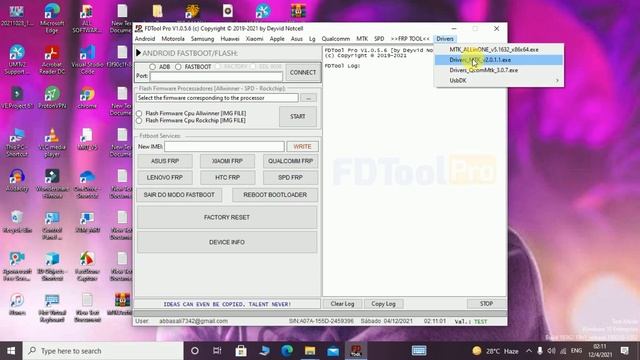Open Cortana circle icon on taskbar
640x360 pixels.
(x=195, y=351)
